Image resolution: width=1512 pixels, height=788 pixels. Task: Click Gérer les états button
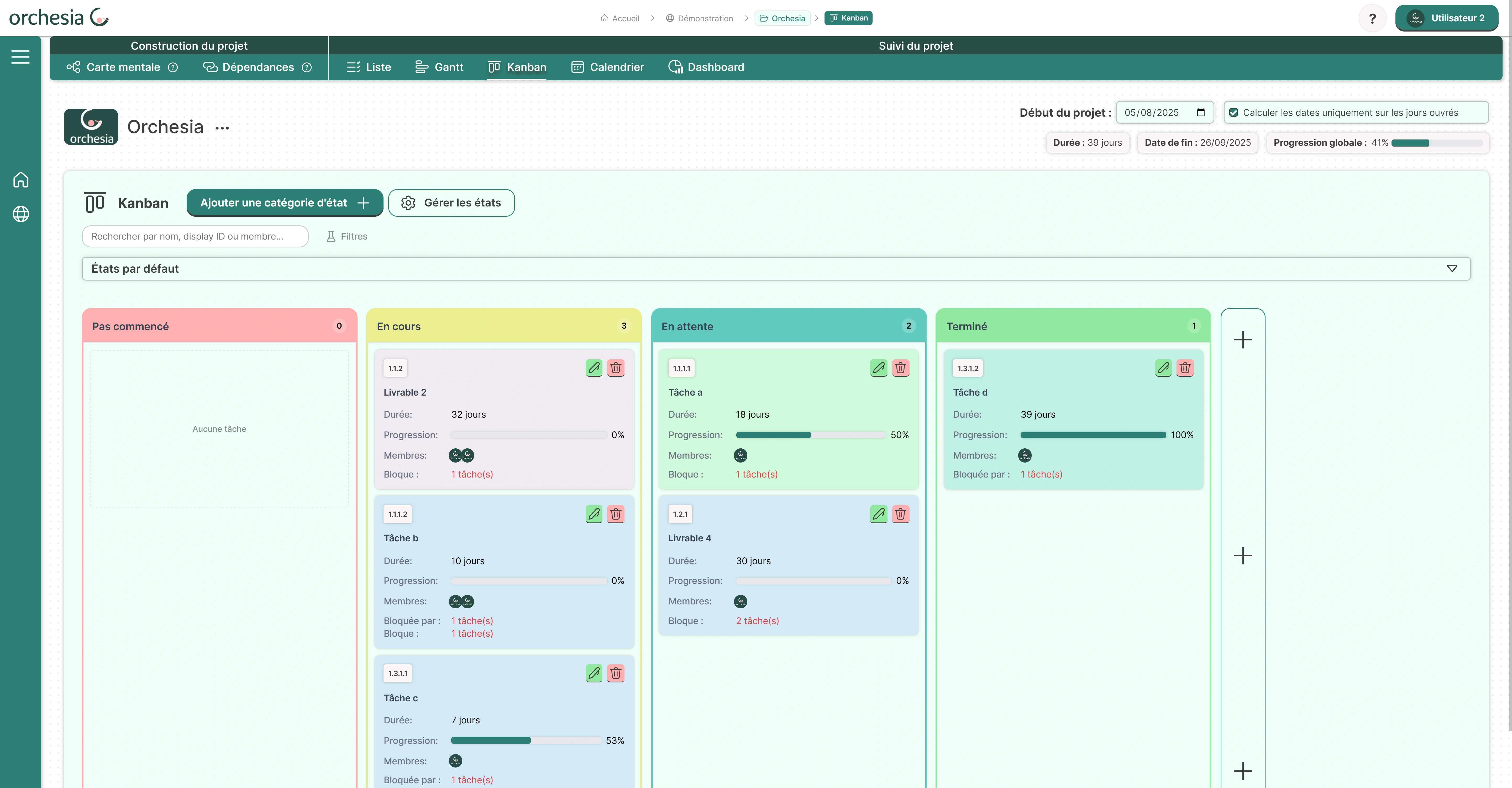point(451,203)
